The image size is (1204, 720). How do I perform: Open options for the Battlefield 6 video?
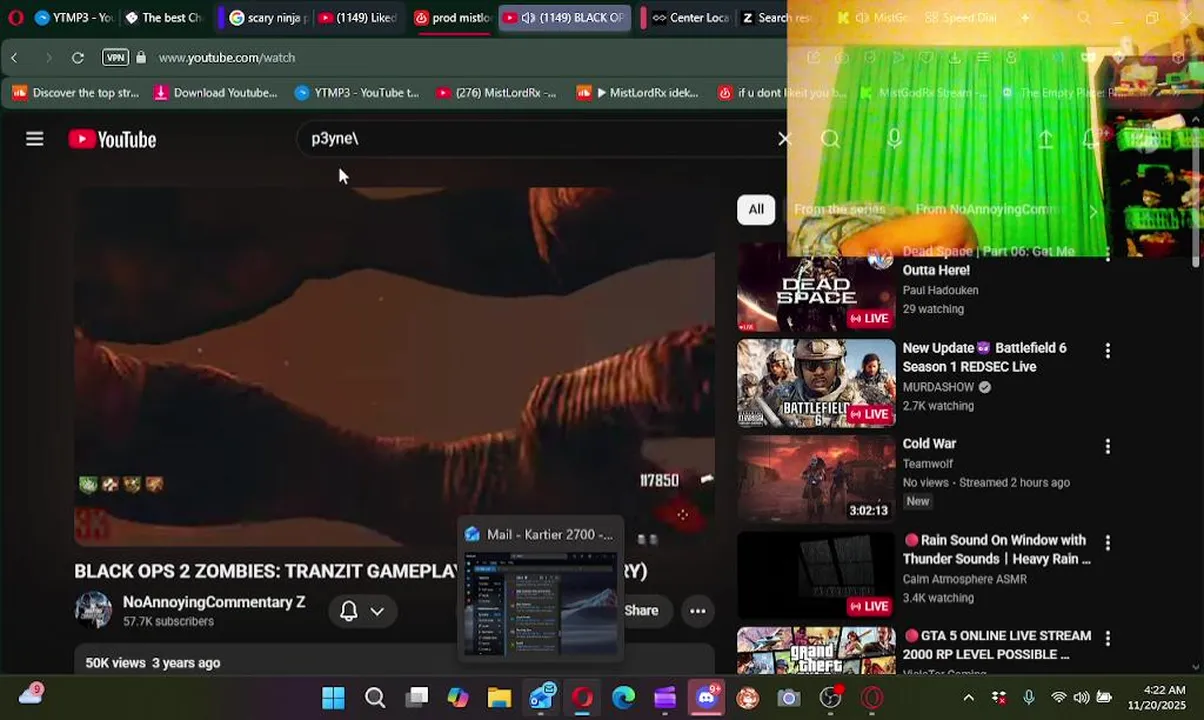[1107, 351]
